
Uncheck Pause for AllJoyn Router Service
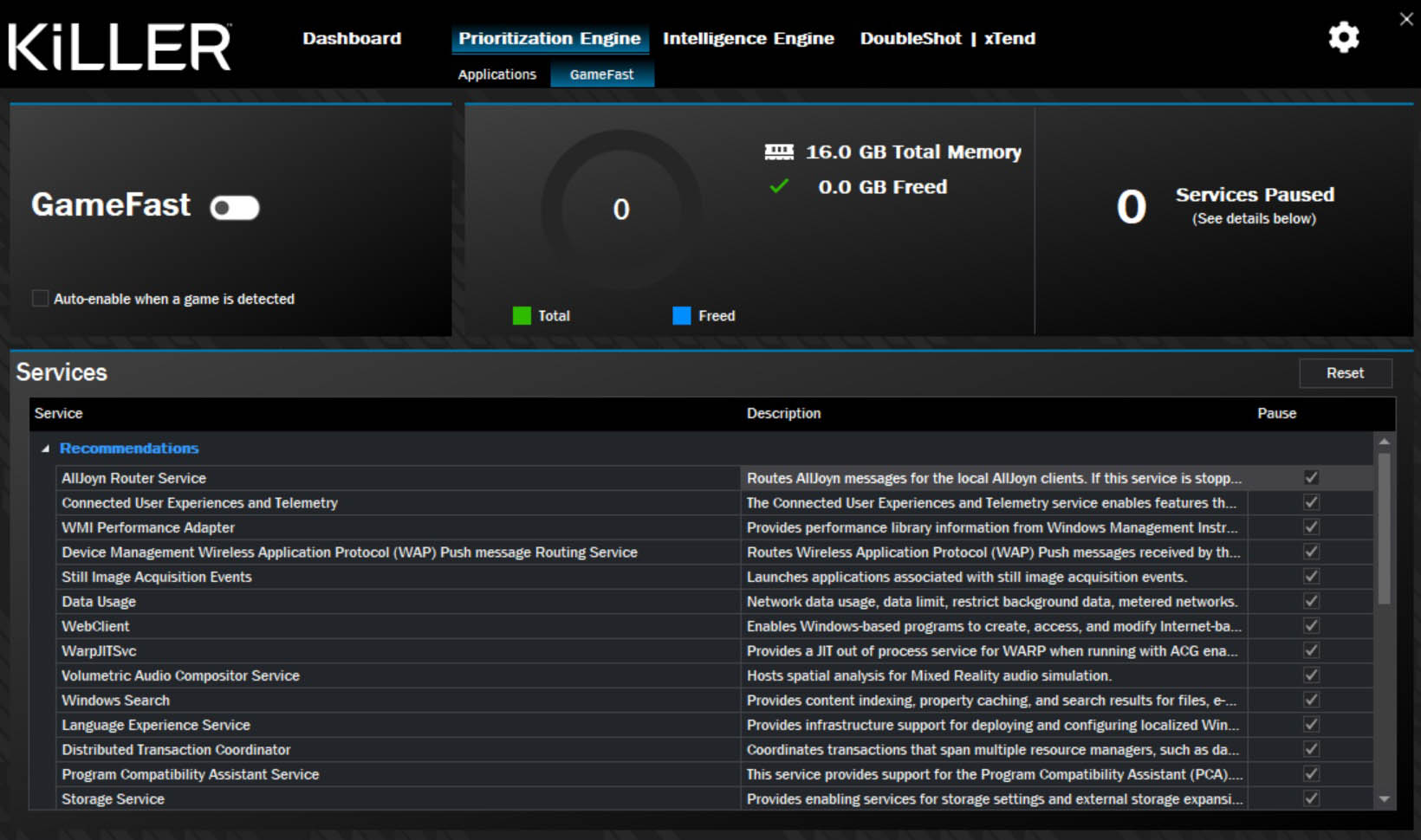point(1312,477)
